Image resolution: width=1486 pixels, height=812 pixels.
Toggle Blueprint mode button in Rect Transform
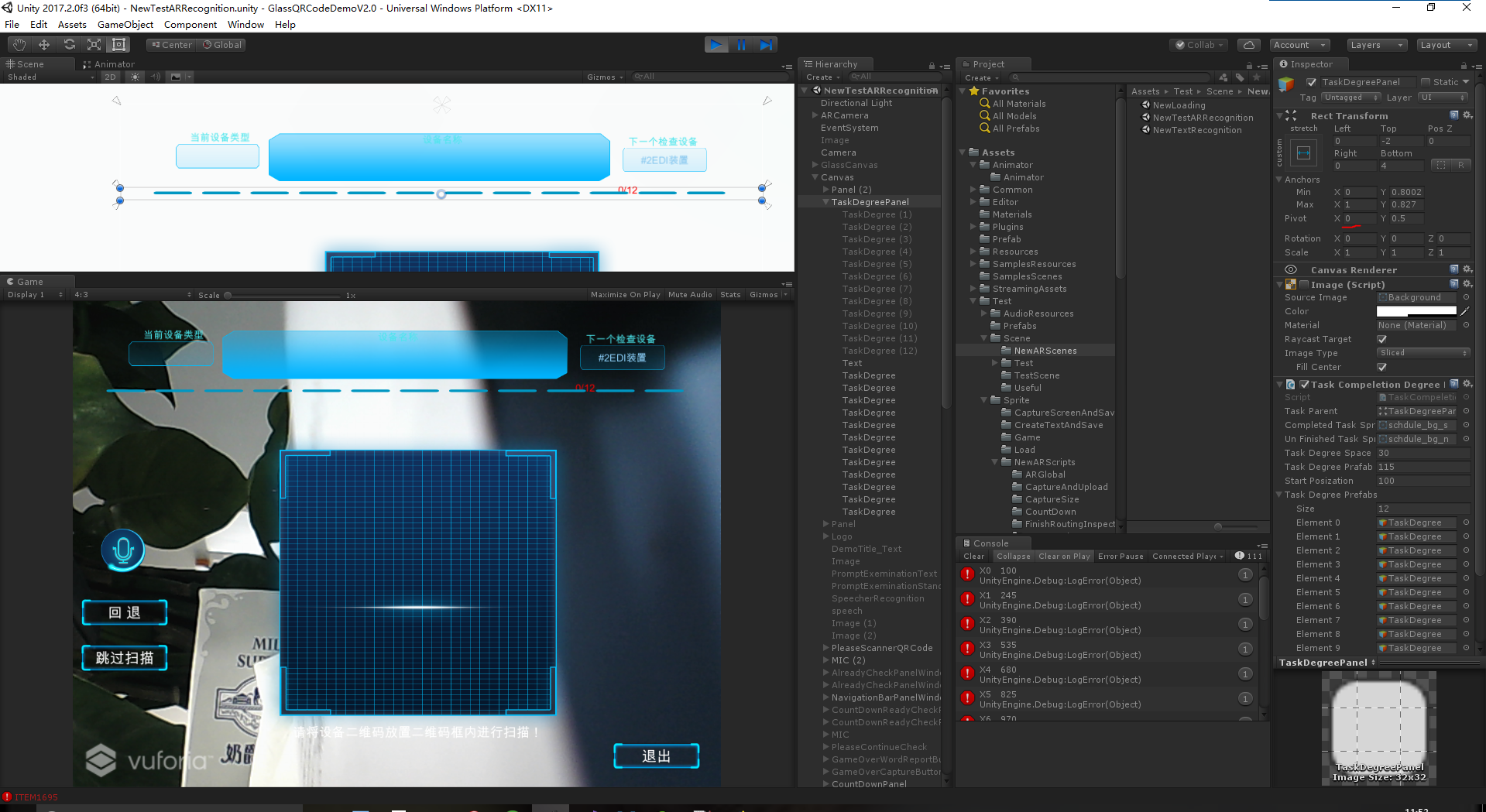tap(1440, 165)
